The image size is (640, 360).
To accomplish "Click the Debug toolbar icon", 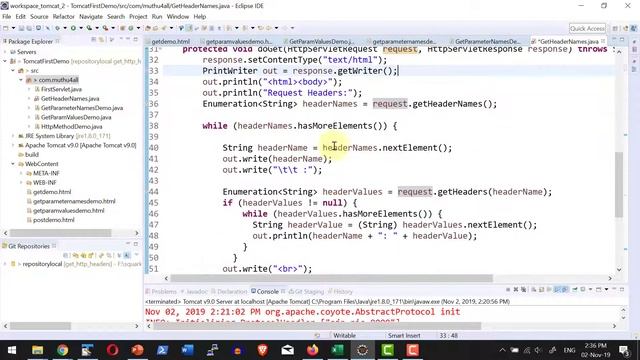I will 58,28.
